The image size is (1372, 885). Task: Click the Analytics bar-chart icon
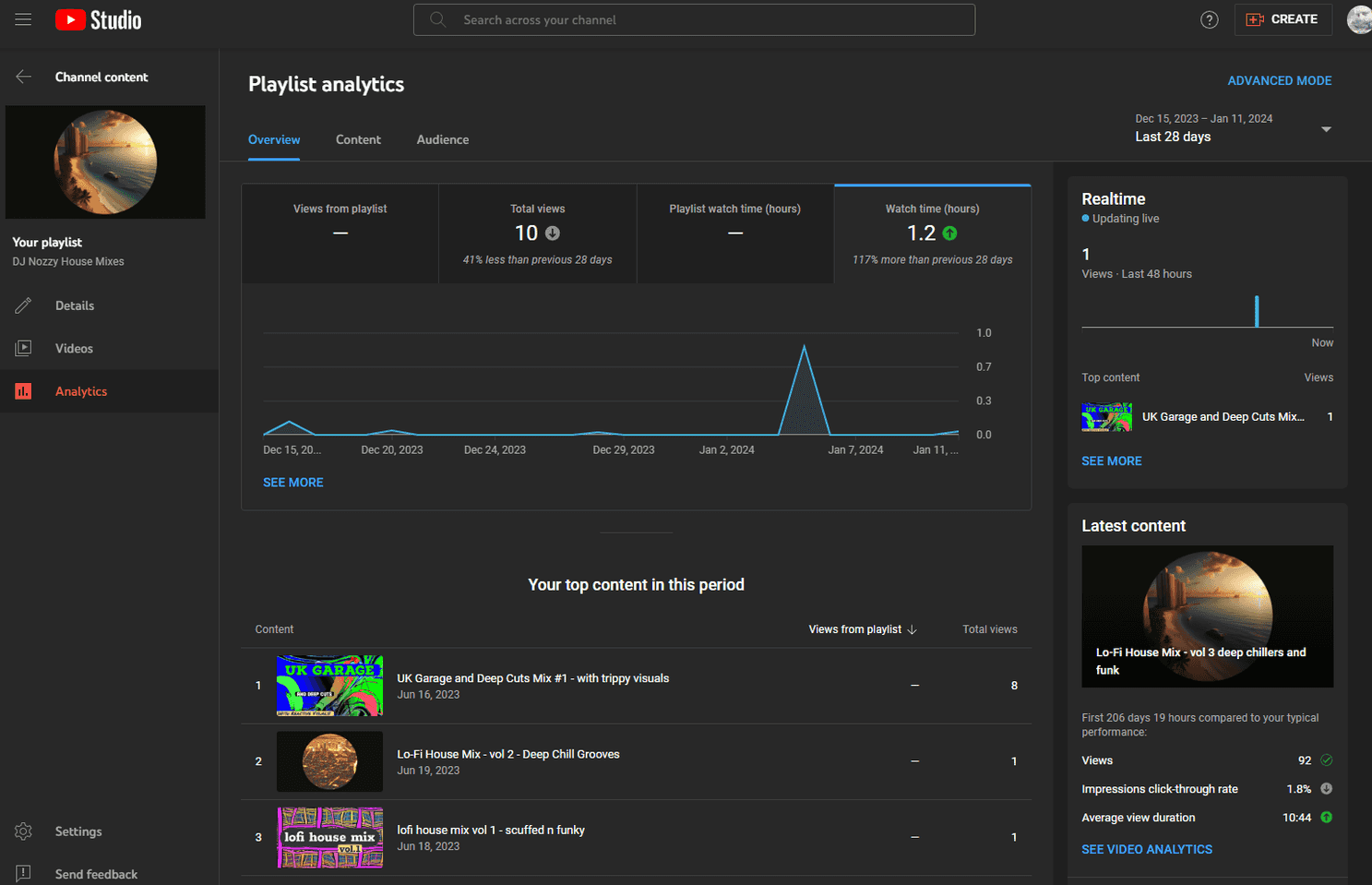[x=23, y=390]
